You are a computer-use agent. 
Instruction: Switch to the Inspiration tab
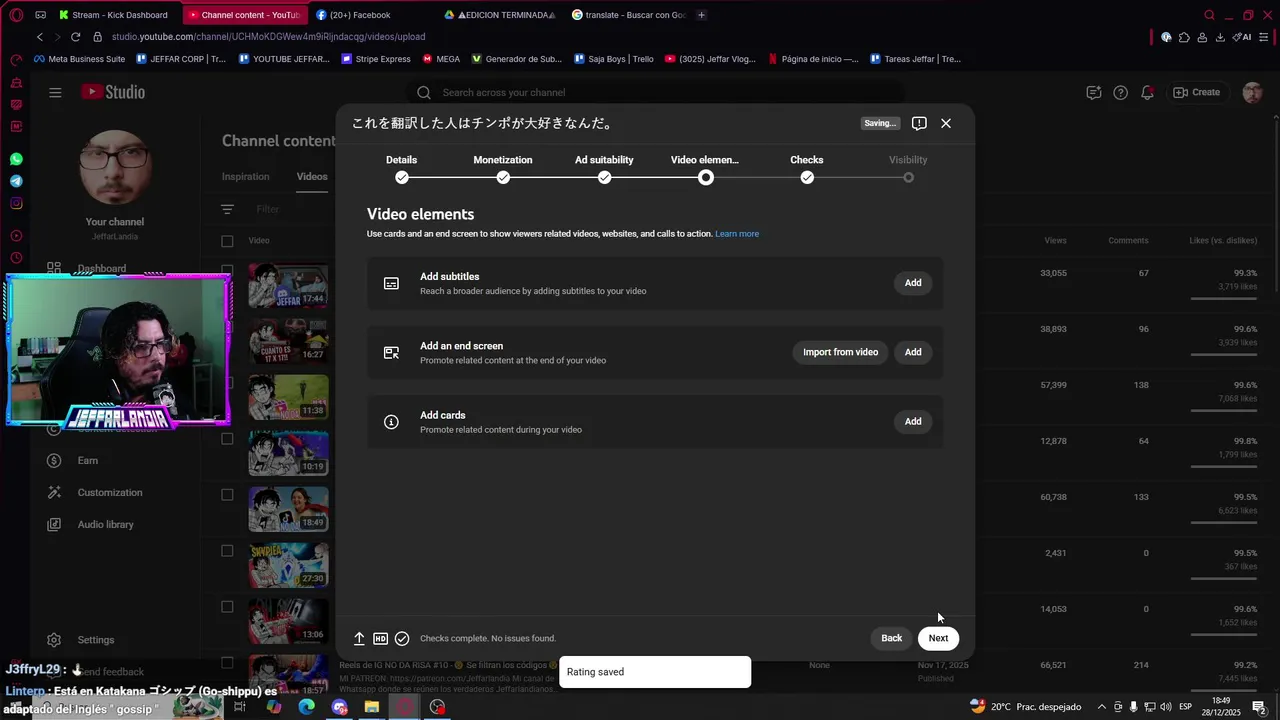245,176
